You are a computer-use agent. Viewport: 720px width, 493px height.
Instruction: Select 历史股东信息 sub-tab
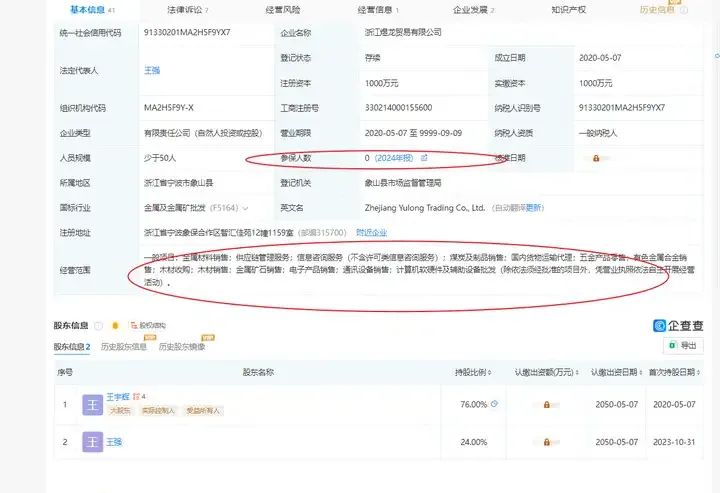[x=124, y=347]
